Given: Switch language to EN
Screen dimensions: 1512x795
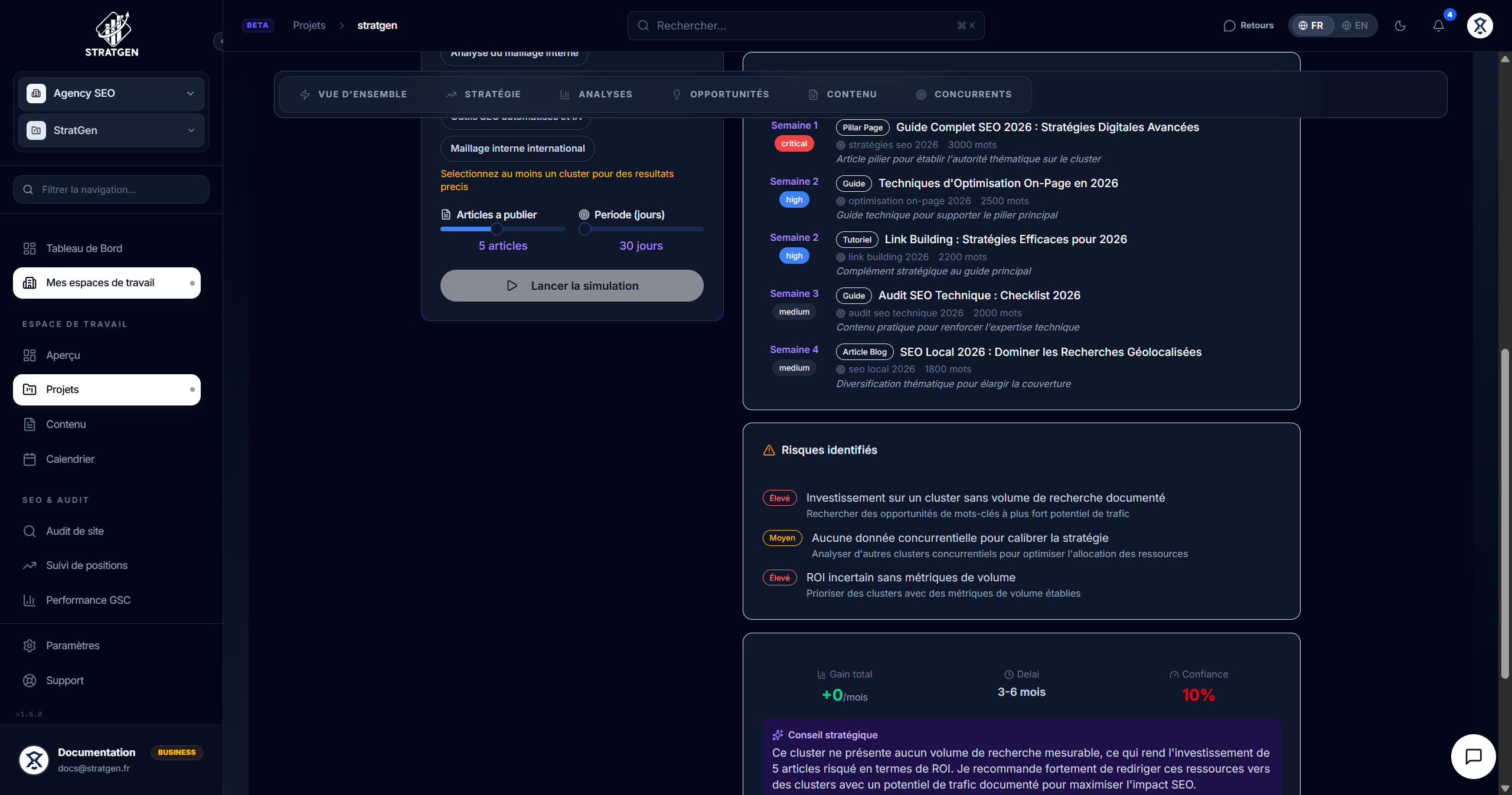Looking at the screenshot, I should [1355, 25].
